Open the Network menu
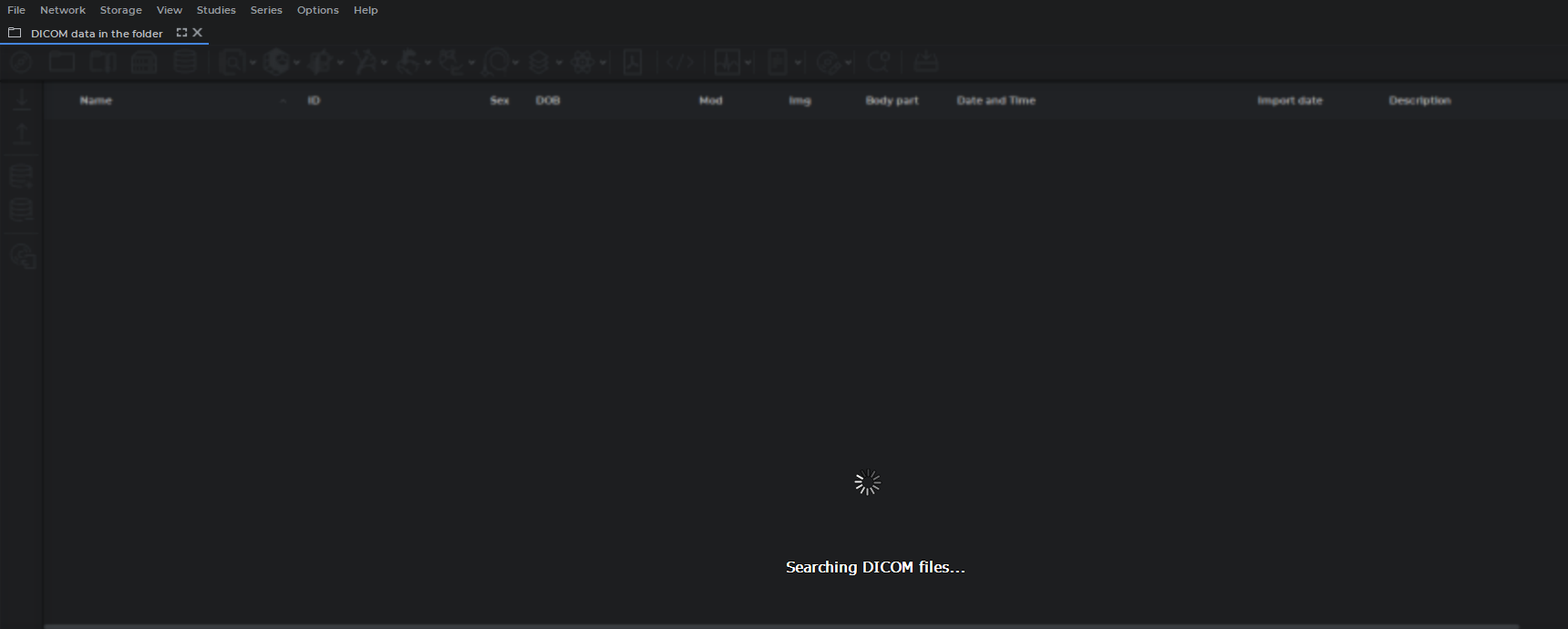The height and width of the screenshot is (629, 1568). click(63, 10)
